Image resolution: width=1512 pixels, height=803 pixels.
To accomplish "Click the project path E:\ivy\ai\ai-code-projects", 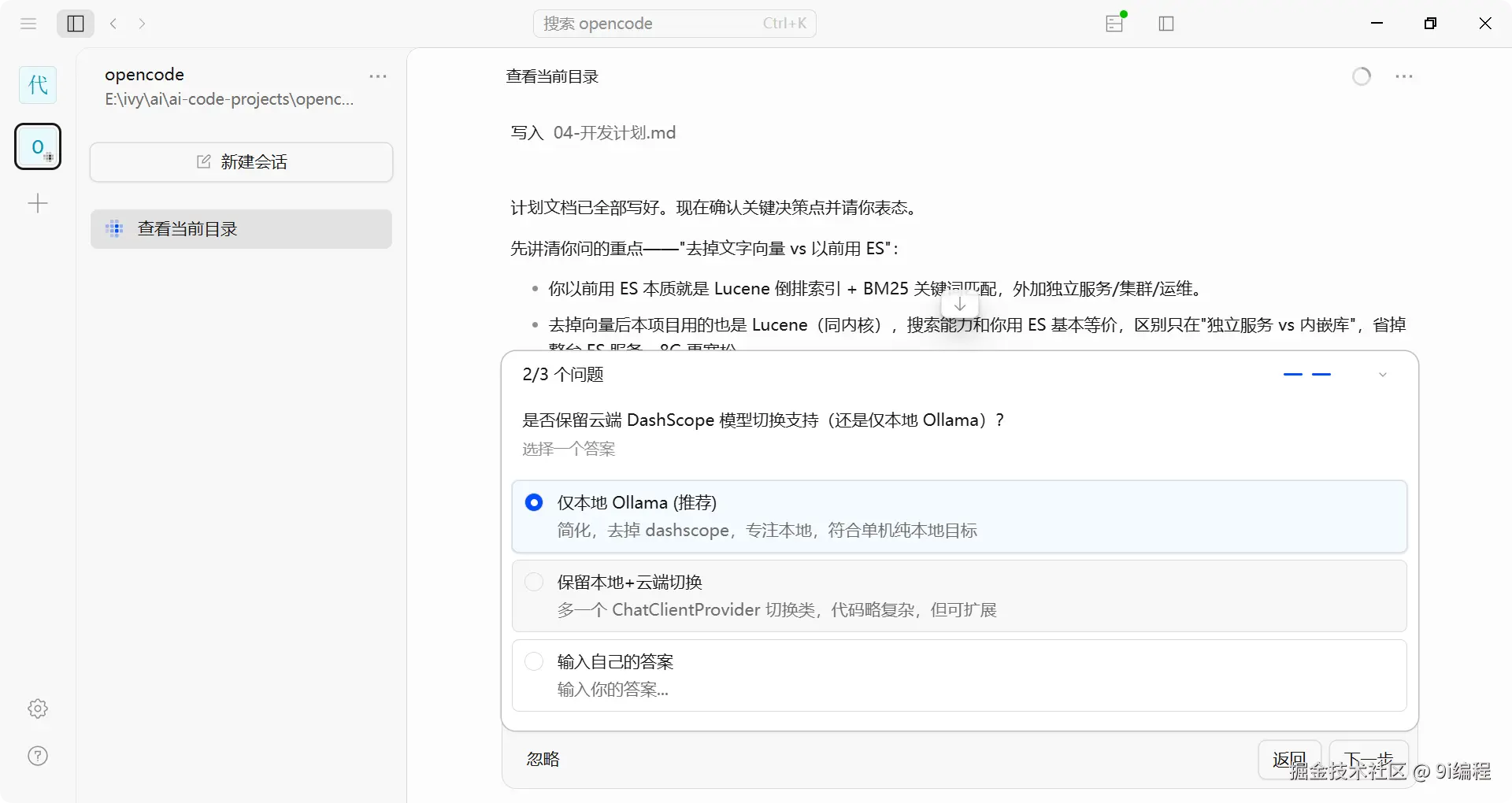I will [x=229, y=99].
